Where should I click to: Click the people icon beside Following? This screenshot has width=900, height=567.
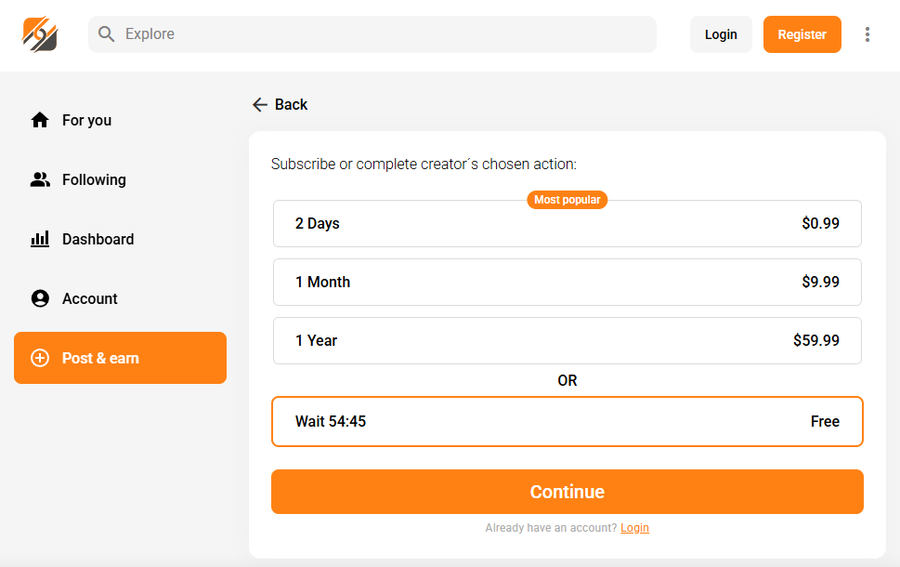click(x=40, y=180)
